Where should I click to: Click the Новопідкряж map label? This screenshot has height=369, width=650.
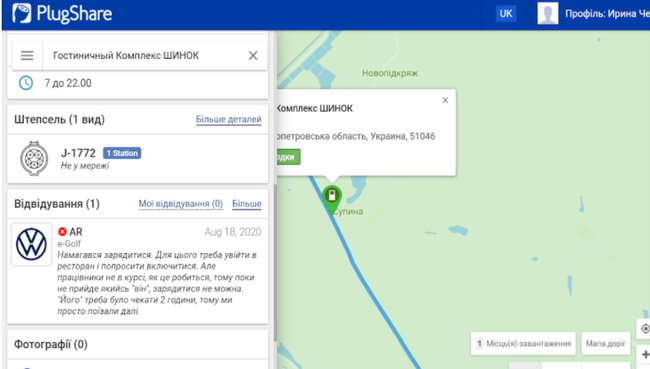390,73
